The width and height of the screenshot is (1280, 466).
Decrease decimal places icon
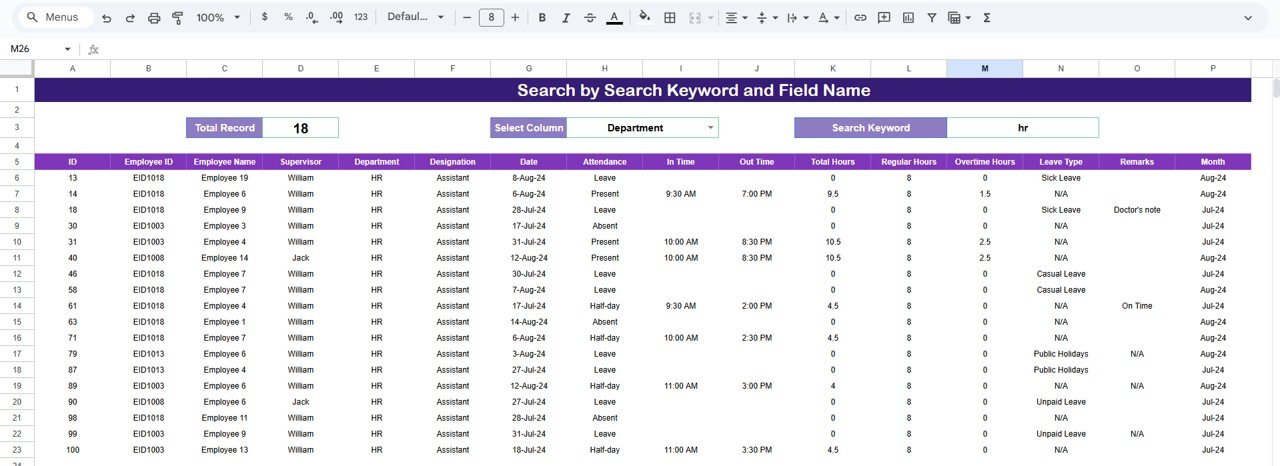[x=312, y=17]
